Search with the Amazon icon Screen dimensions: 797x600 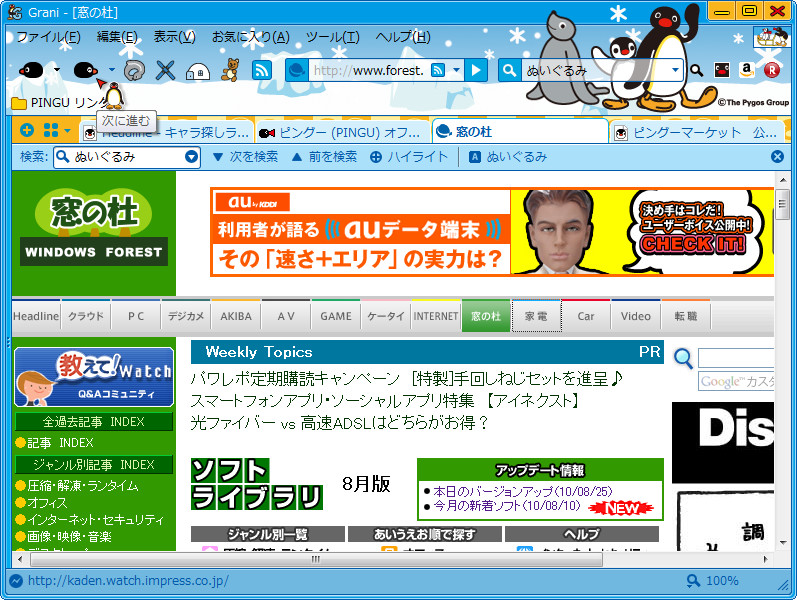pos(746,70)
